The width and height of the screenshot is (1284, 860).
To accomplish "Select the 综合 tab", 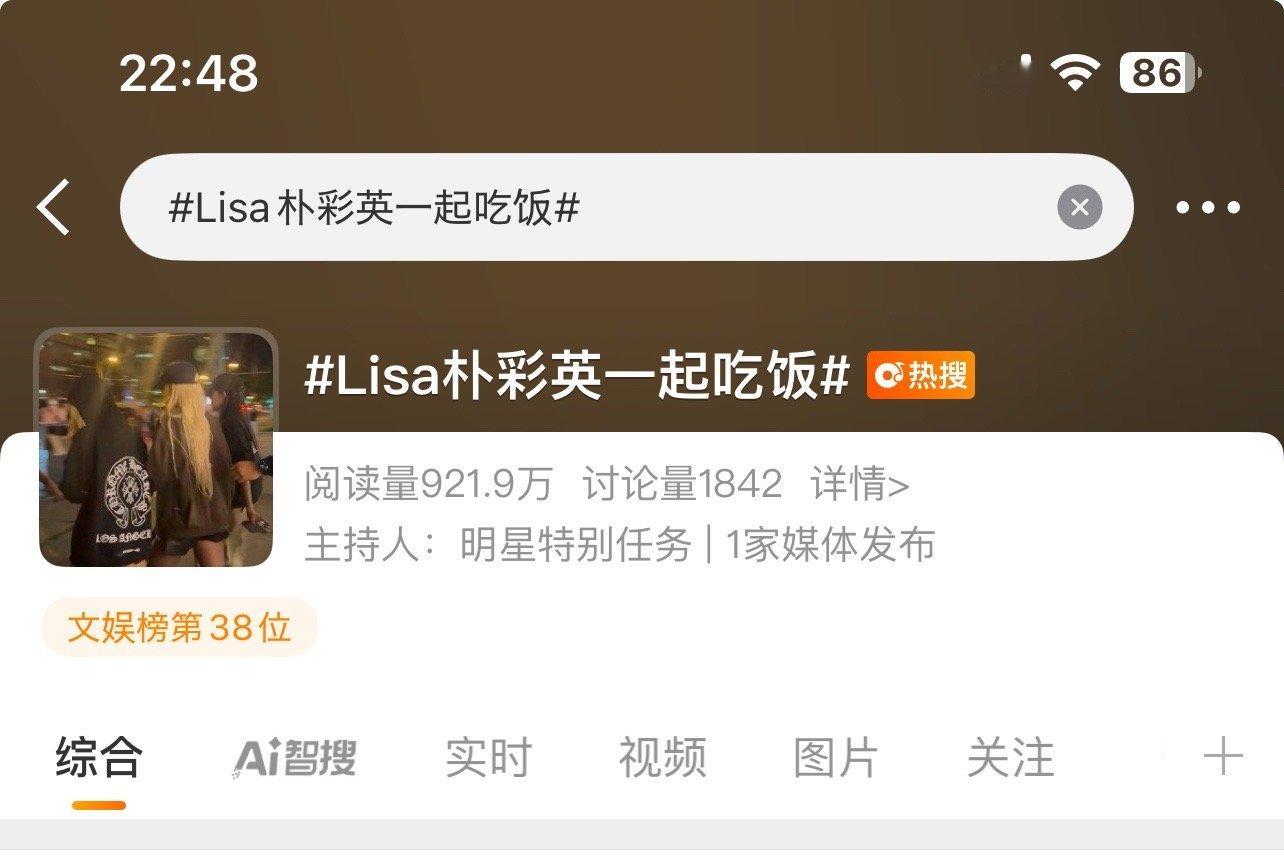I will click(99, 757).
